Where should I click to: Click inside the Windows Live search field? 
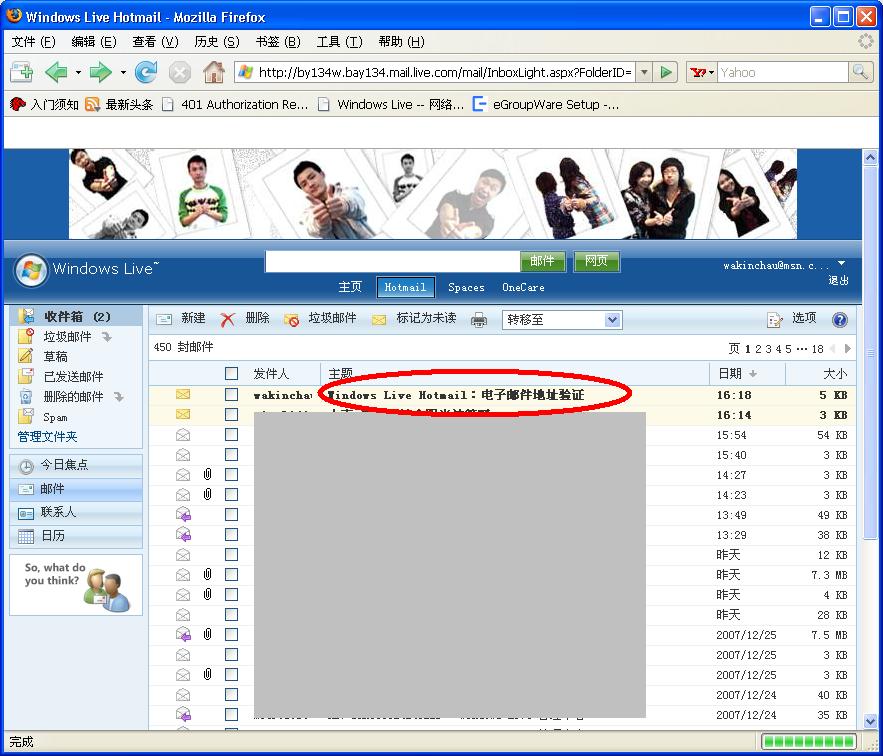pos(392,261)
